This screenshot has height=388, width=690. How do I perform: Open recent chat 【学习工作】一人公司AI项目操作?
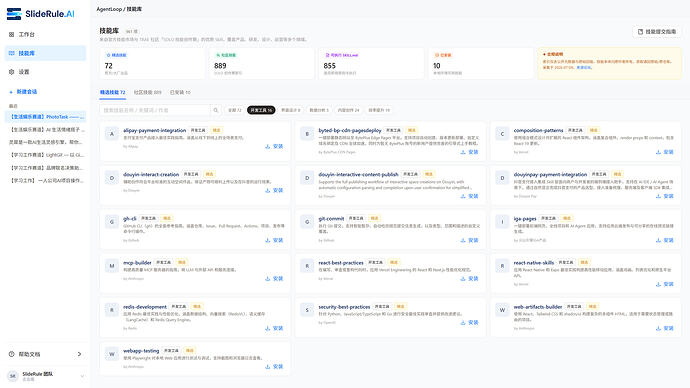click(45, 180)
